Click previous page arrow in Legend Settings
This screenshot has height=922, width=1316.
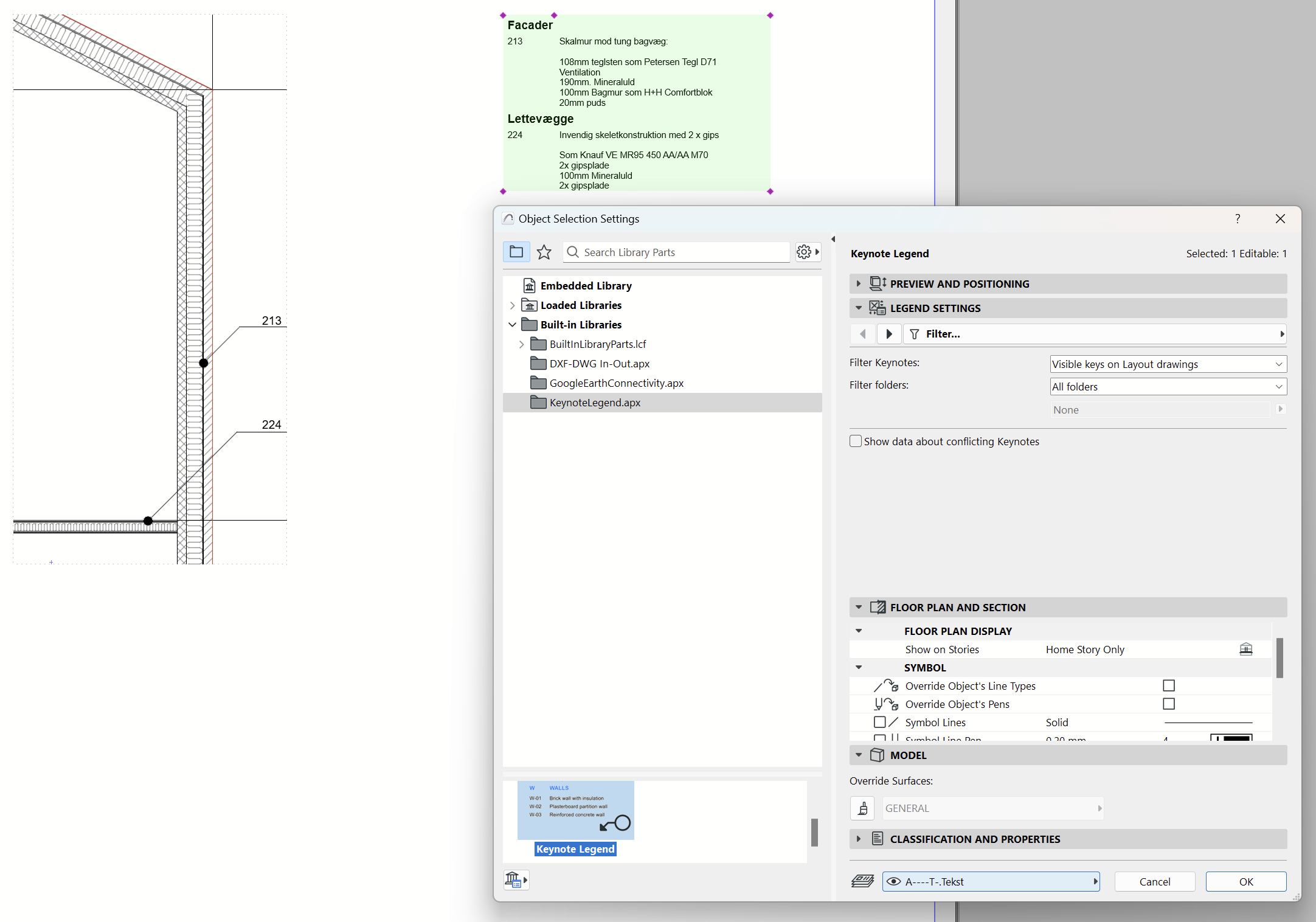[863, 334]
